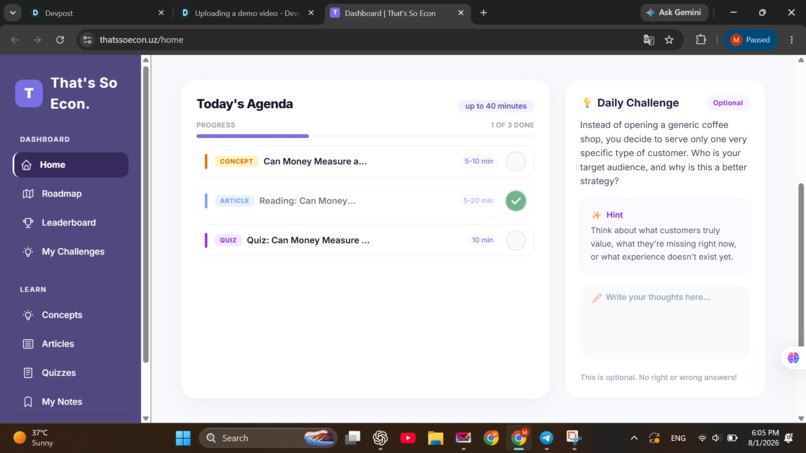Open the 'Can Money Measure a...' concept
Image resolution: width=806 pixels, height=453 pixels.
(x=315, y=161)
